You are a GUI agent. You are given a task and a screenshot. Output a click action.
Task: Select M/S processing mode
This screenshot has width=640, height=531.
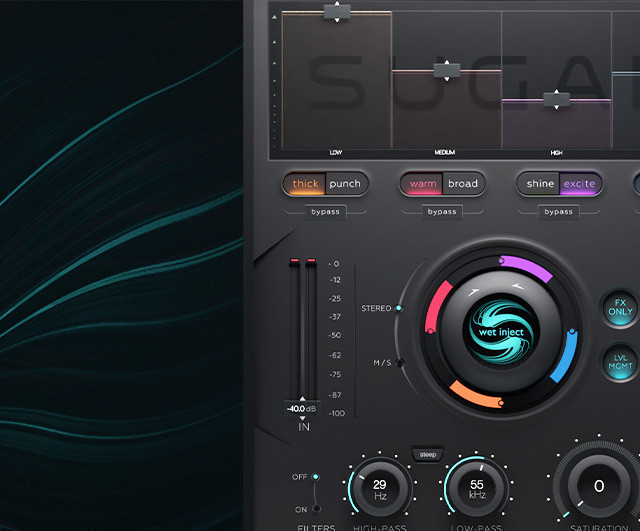click(x=399, y=362)
